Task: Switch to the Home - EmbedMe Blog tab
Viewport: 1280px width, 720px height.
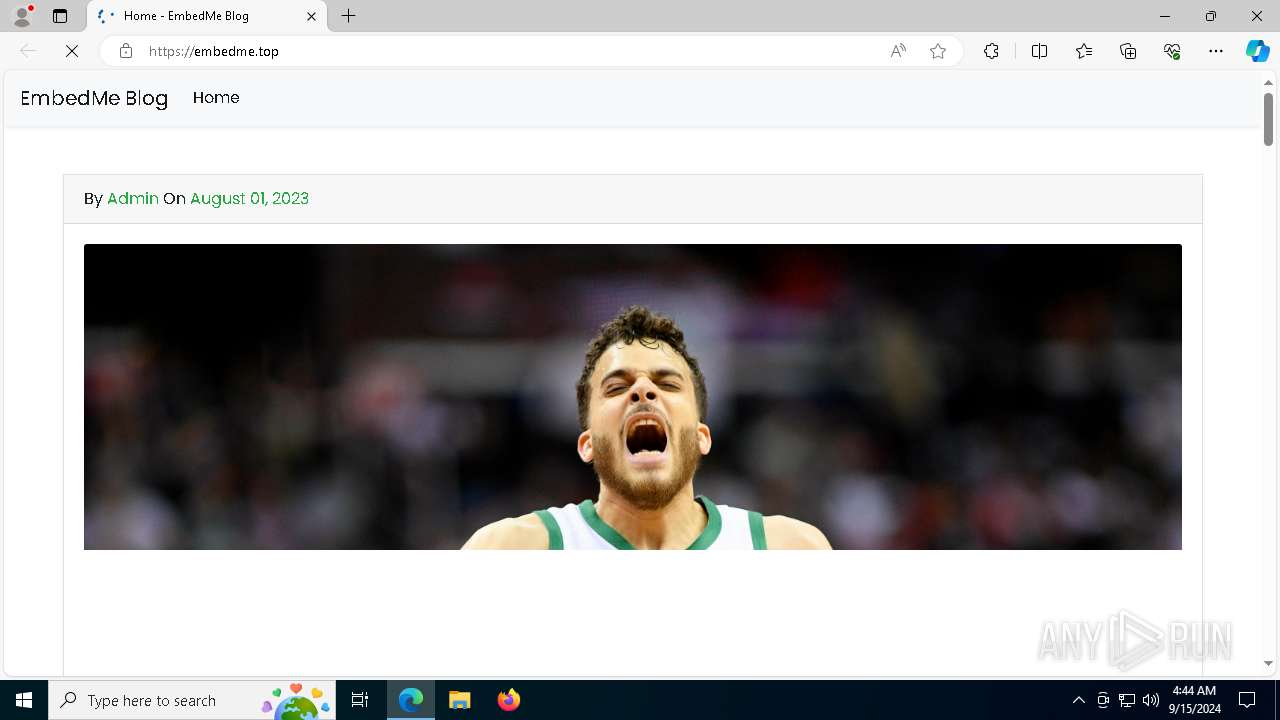Action: [207, 16]
